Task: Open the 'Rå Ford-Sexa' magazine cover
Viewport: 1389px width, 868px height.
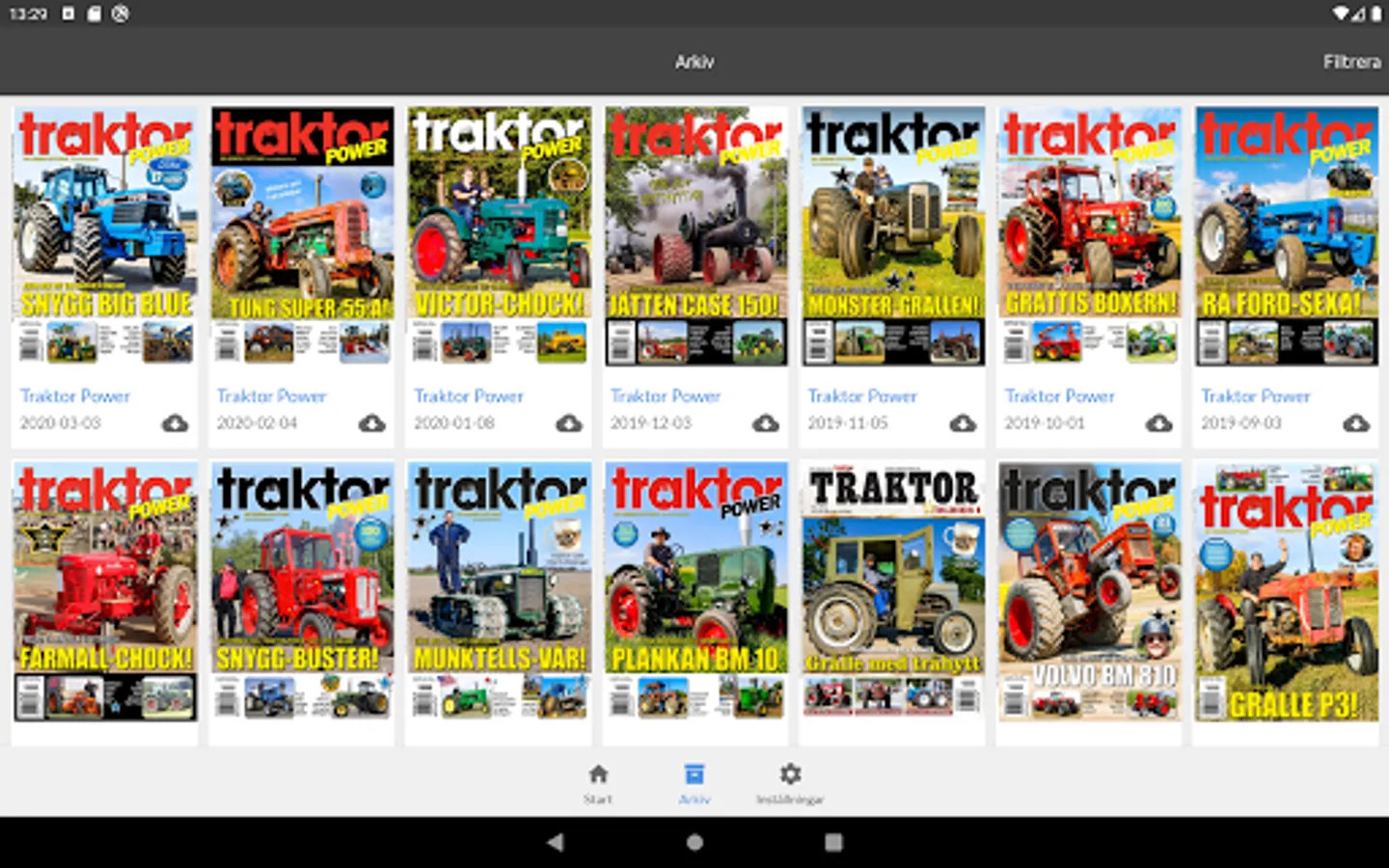Action: click(1287, 236)
